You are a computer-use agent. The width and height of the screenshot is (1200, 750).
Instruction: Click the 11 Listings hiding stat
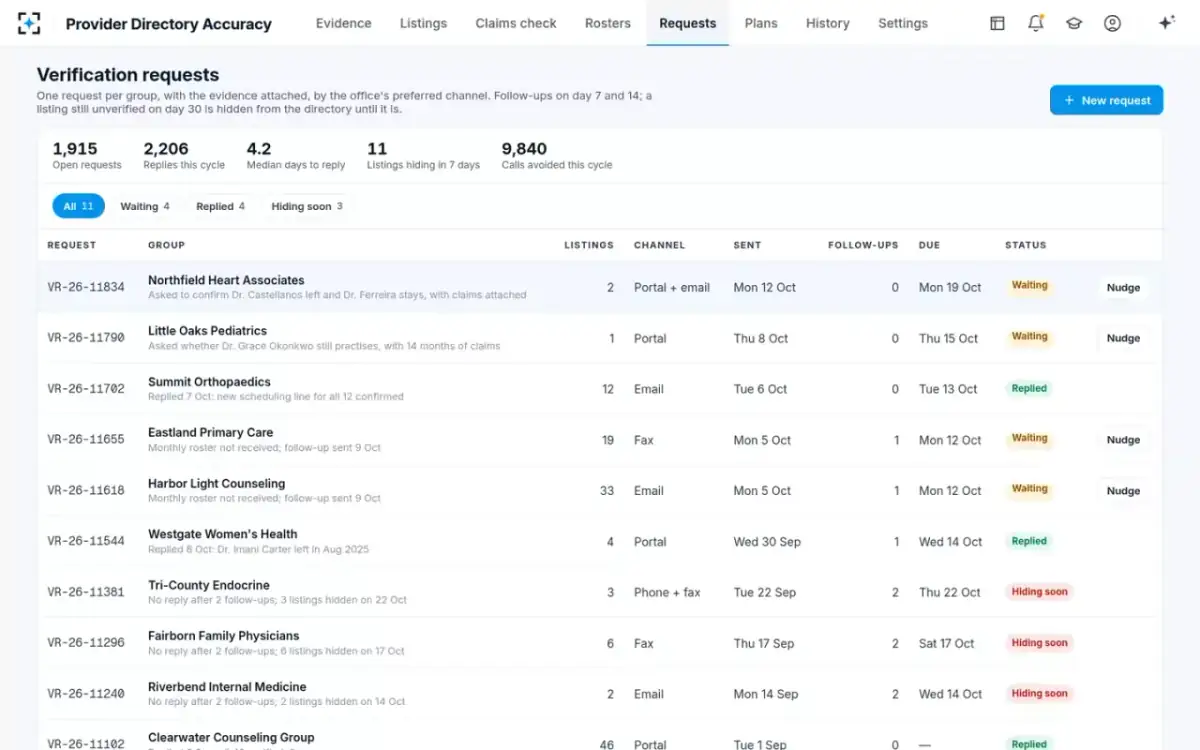(x=423, y=155)
